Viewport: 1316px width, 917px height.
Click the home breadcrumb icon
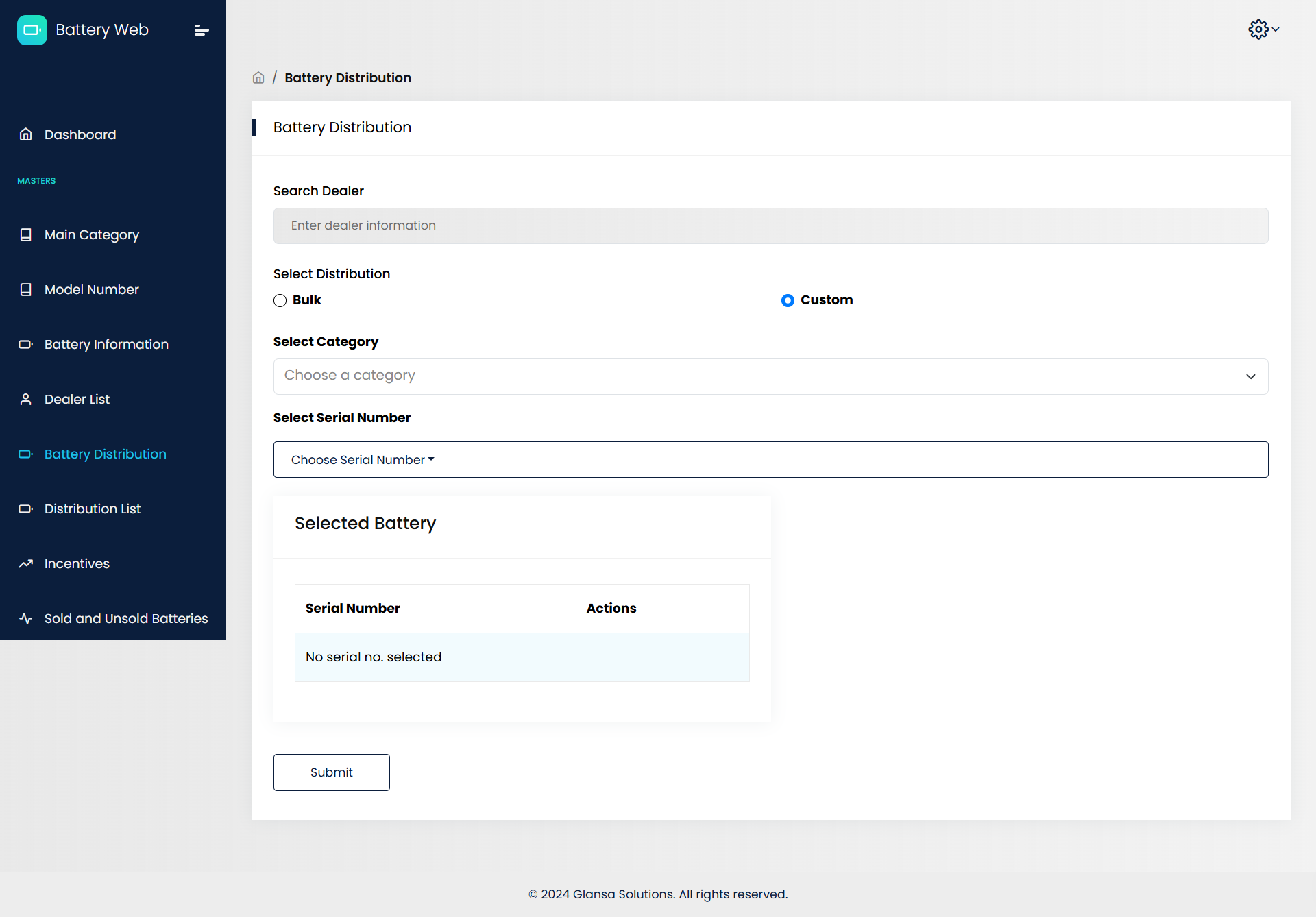[x=258, y=78]
